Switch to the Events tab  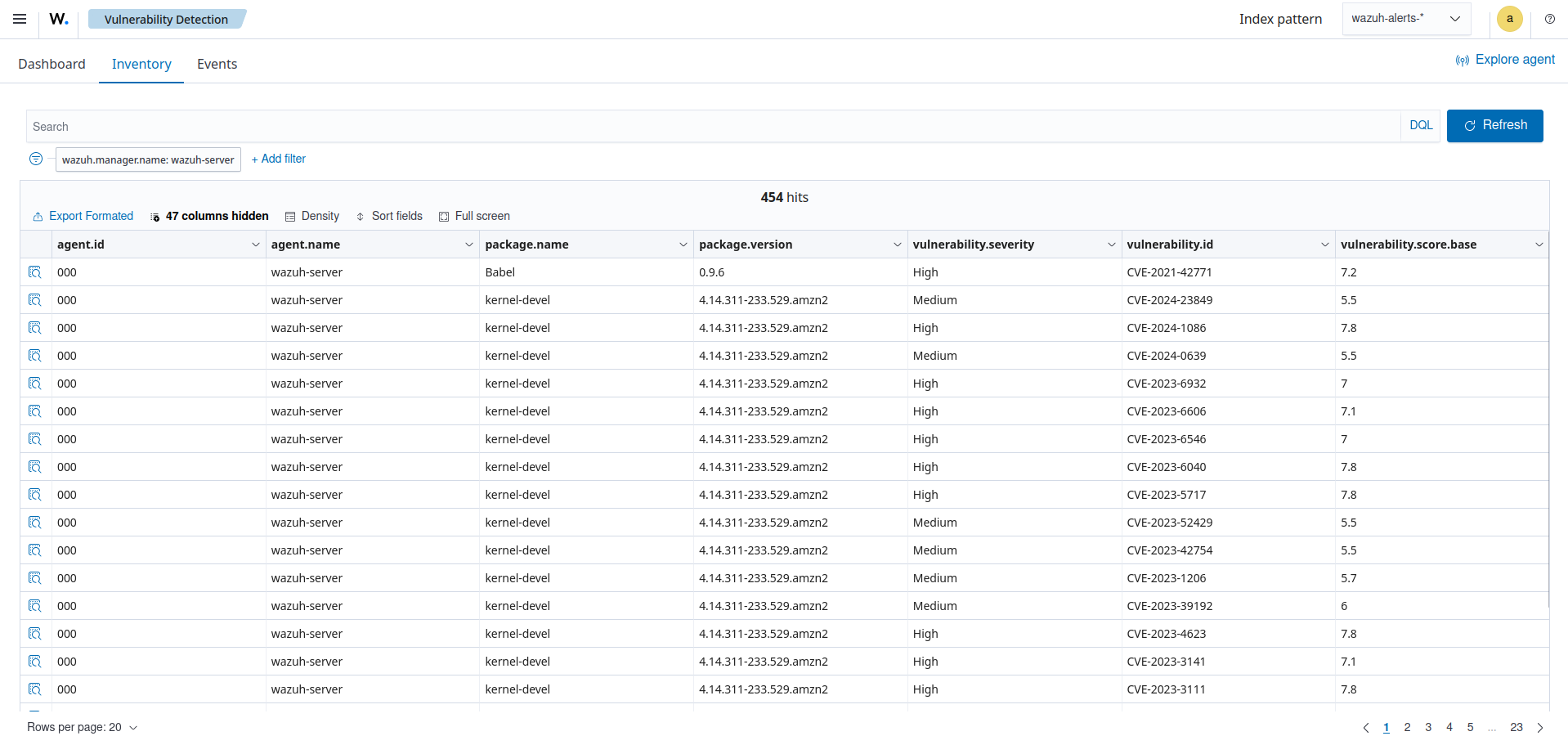(217, 64)
